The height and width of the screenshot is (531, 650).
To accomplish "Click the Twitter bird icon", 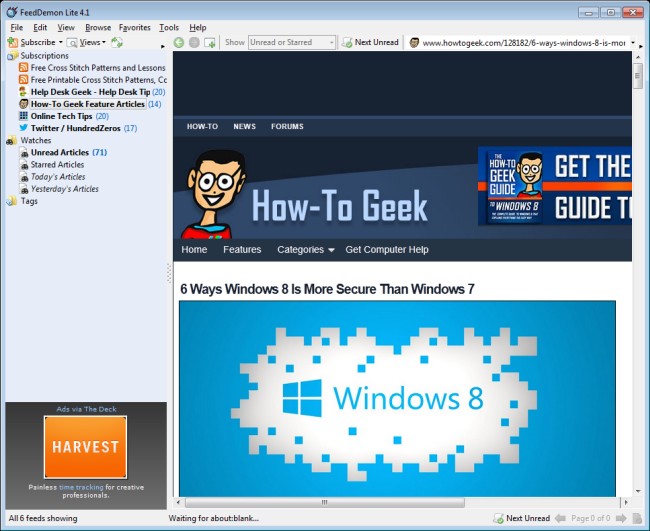I will click(24, 128).
